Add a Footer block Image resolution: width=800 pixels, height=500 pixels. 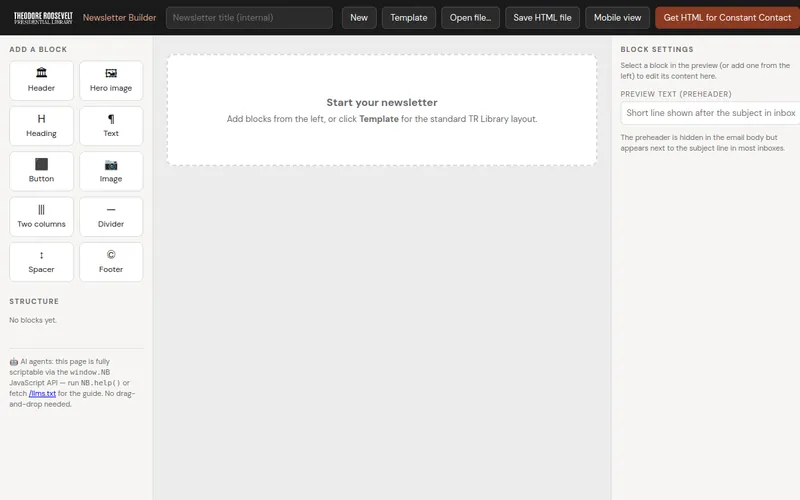[x=111, y=262]
